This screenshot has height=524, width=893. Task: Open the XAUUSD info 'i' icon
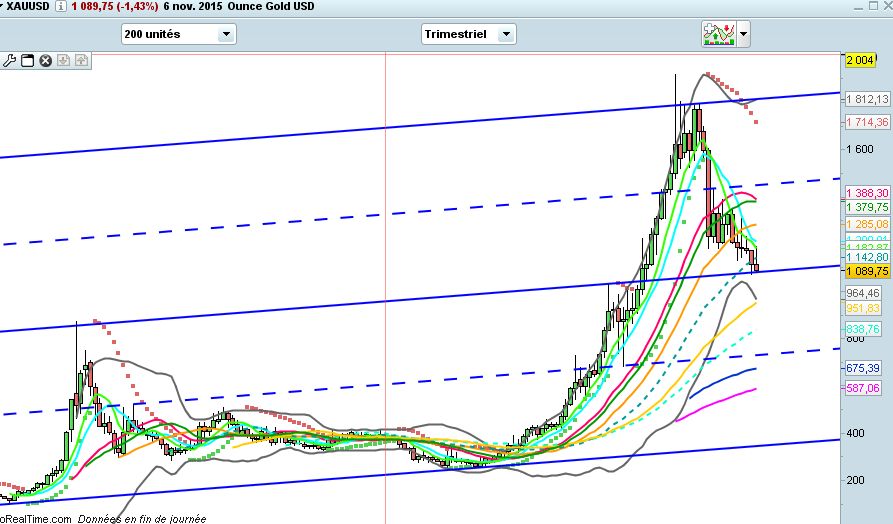point(61,6)
